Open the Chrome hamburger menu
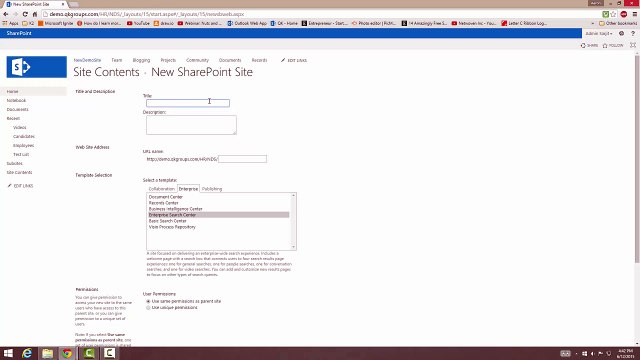Screen dimensions: 640x360 click(635, 14)
